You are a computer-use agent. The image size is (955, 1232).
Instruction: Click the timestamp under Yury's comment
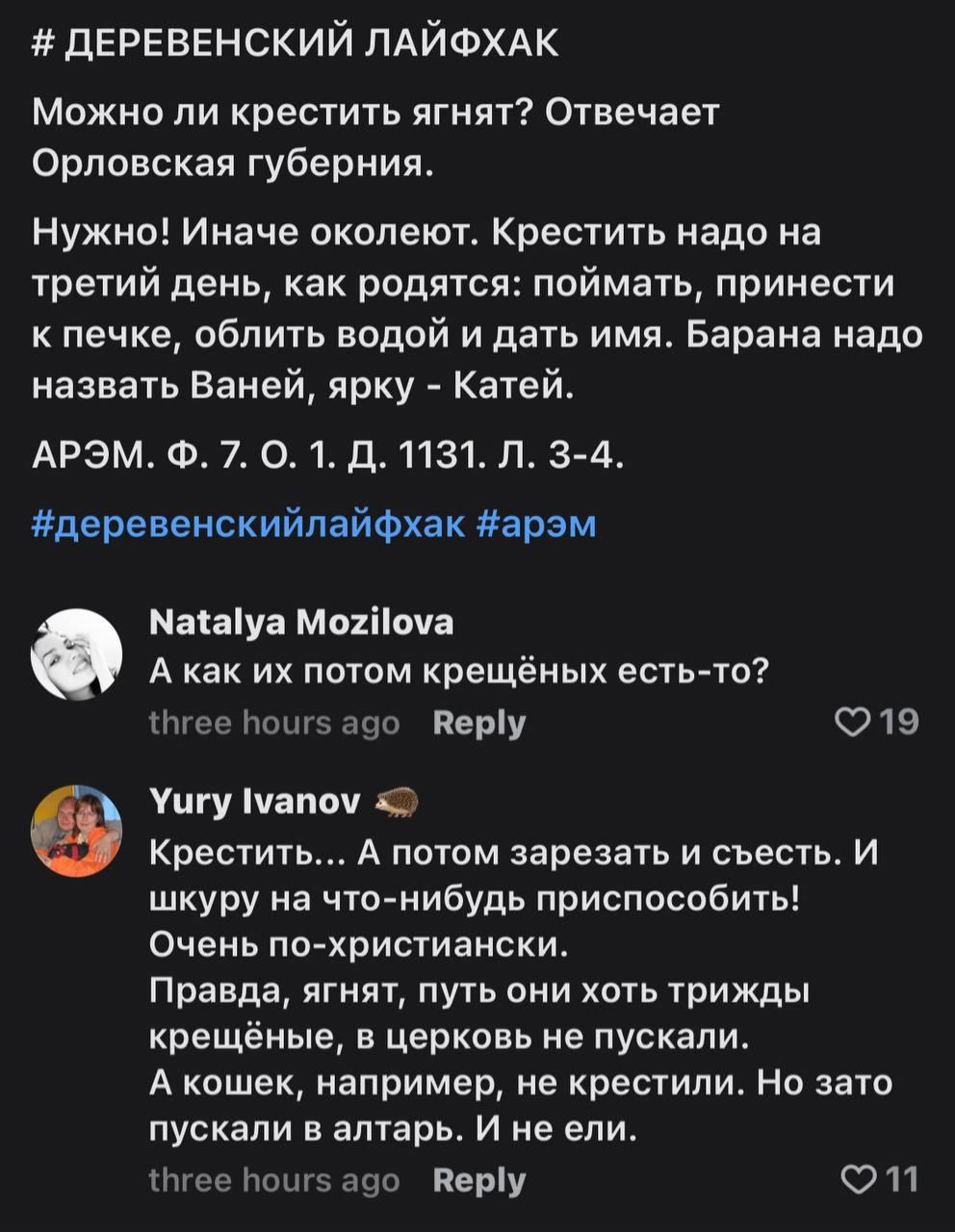(x=274, y=1180)
